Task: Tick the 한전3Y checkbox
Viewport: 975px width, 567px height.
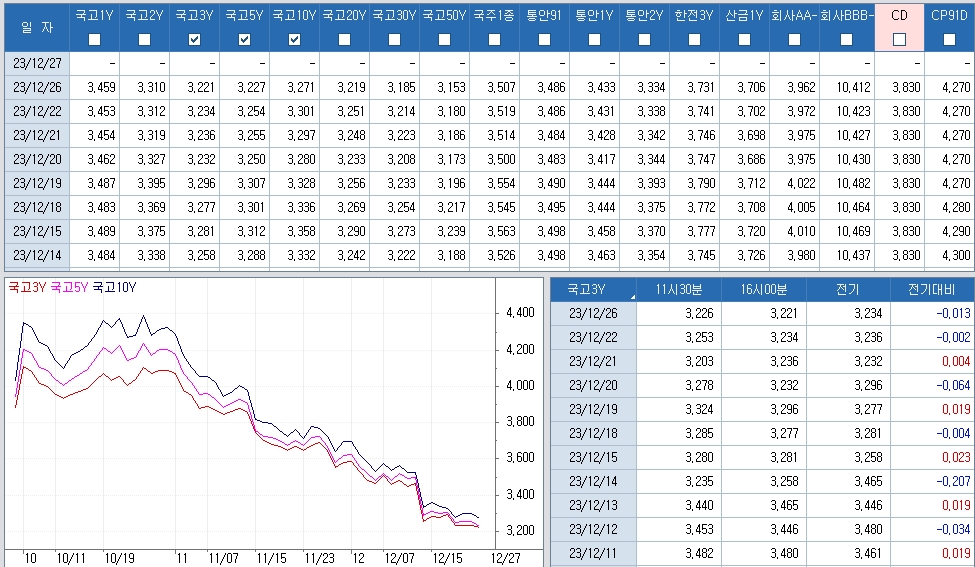Action: tap(695, 40)
